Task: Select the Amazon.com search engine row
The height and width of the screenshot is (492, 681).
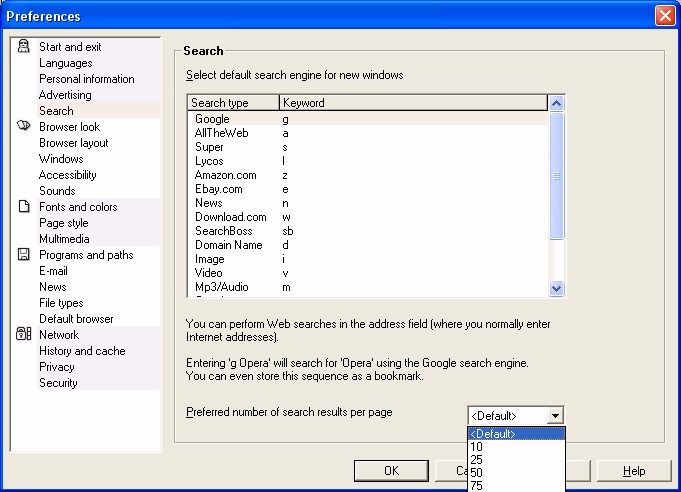Action: 225,175
